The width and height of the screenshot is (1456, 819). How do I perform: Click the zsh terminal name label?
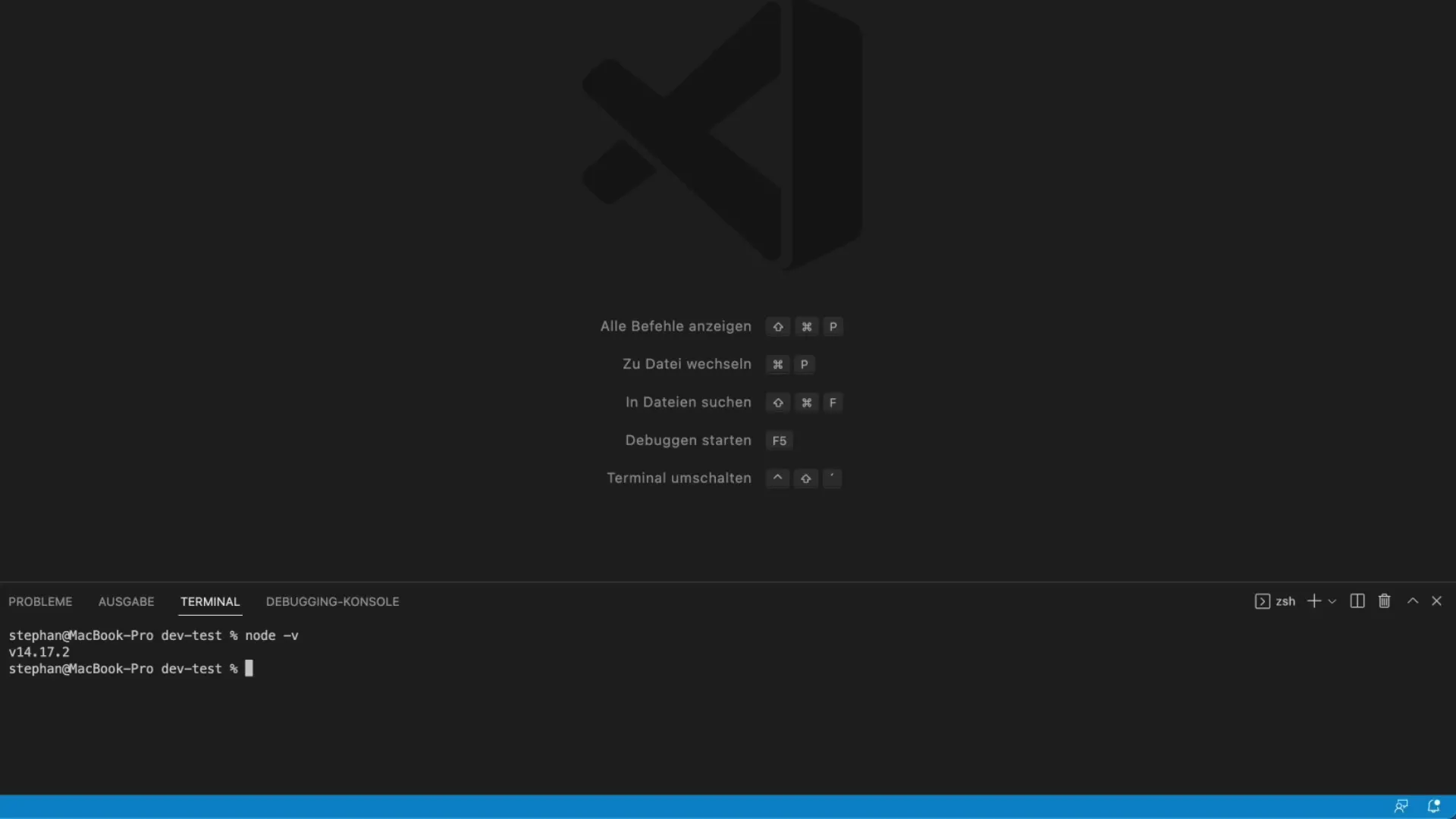point(1285,601)
